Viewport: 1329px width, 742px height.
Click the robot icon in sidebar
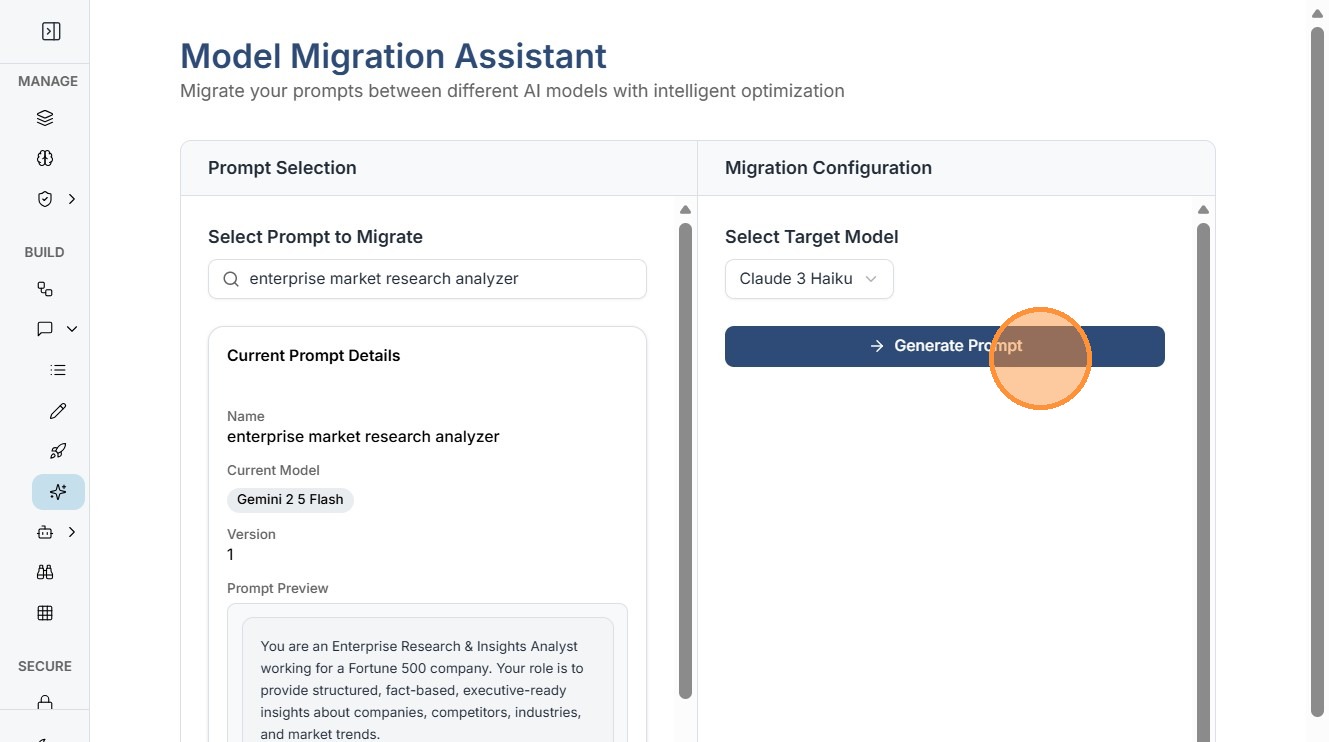coord(45,533)
